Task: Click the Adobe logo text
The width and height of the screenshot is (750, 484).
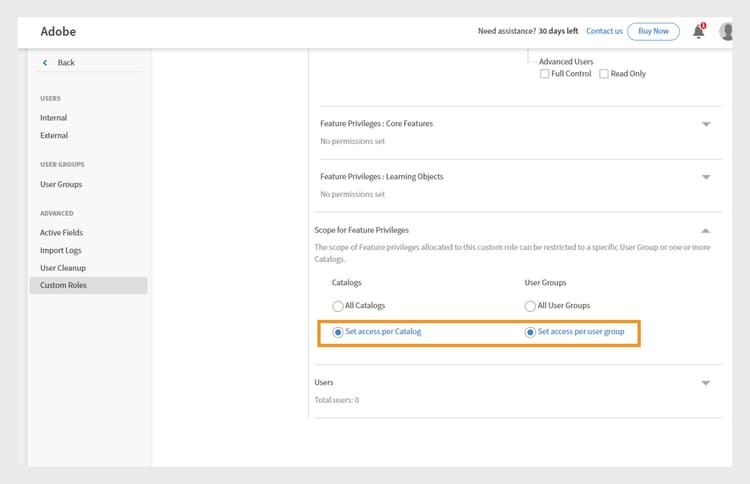Action: (x=58, y=31)
